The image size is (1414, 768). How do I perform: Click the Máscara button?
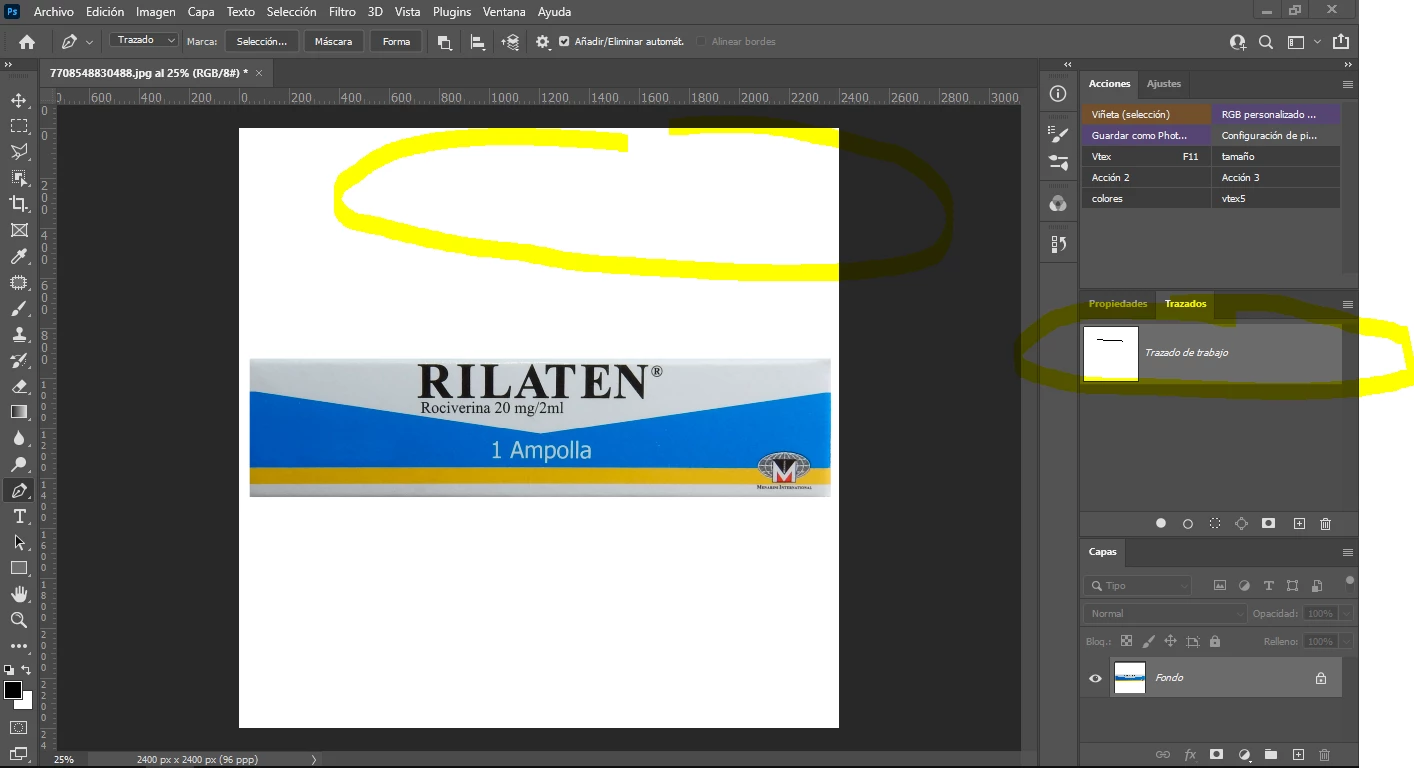pos(333,42)
